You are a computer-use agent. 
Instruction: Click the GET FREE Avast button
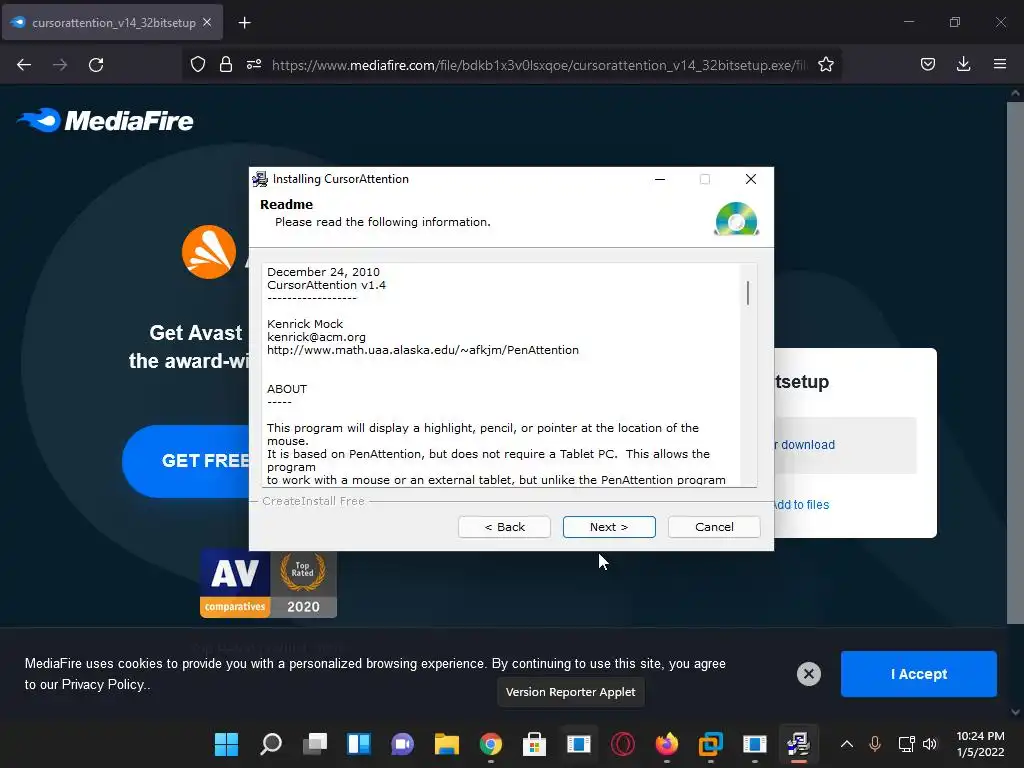(186, 461)
